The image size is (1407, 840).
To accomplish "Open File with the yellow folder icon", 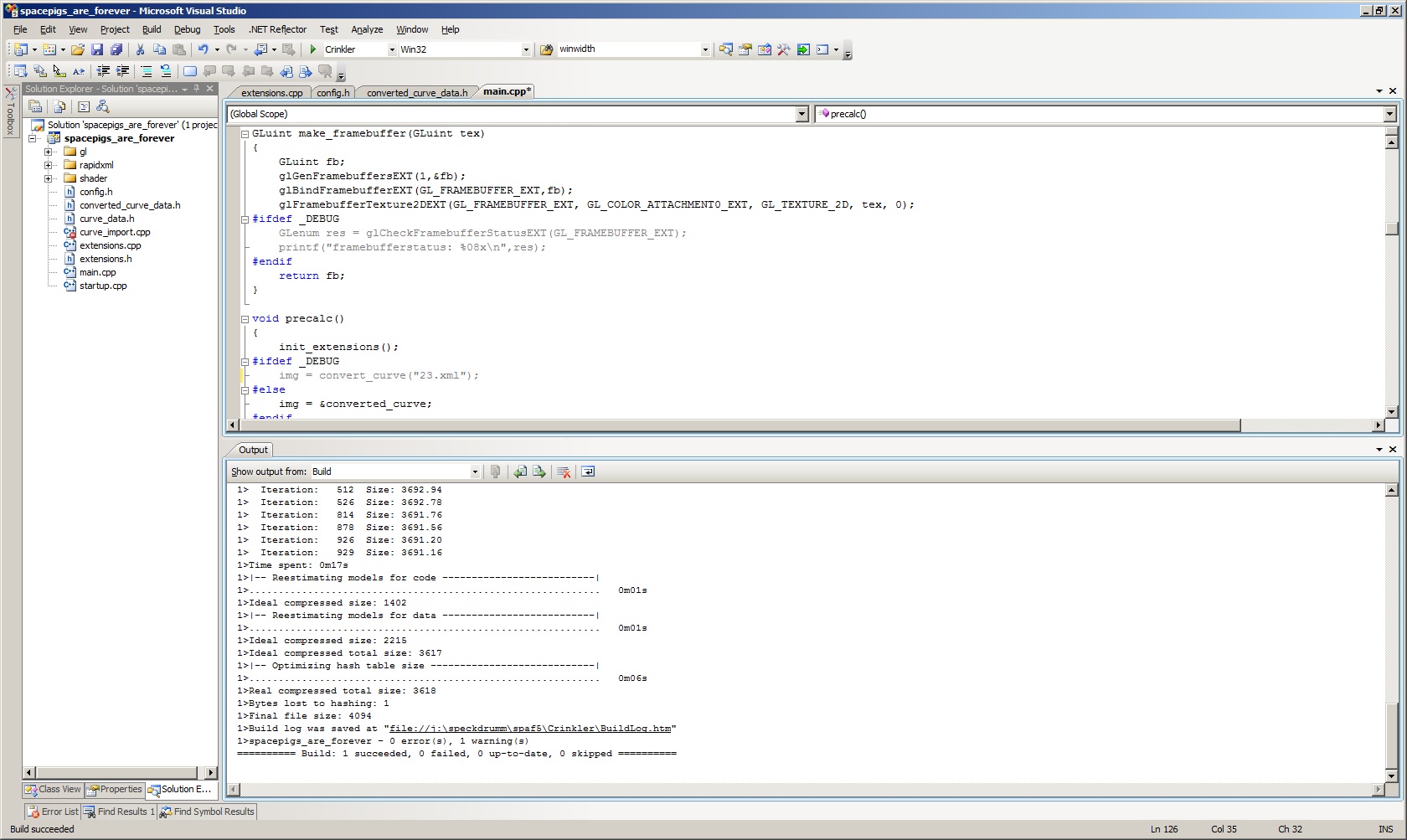I will (x=78, y=49).
